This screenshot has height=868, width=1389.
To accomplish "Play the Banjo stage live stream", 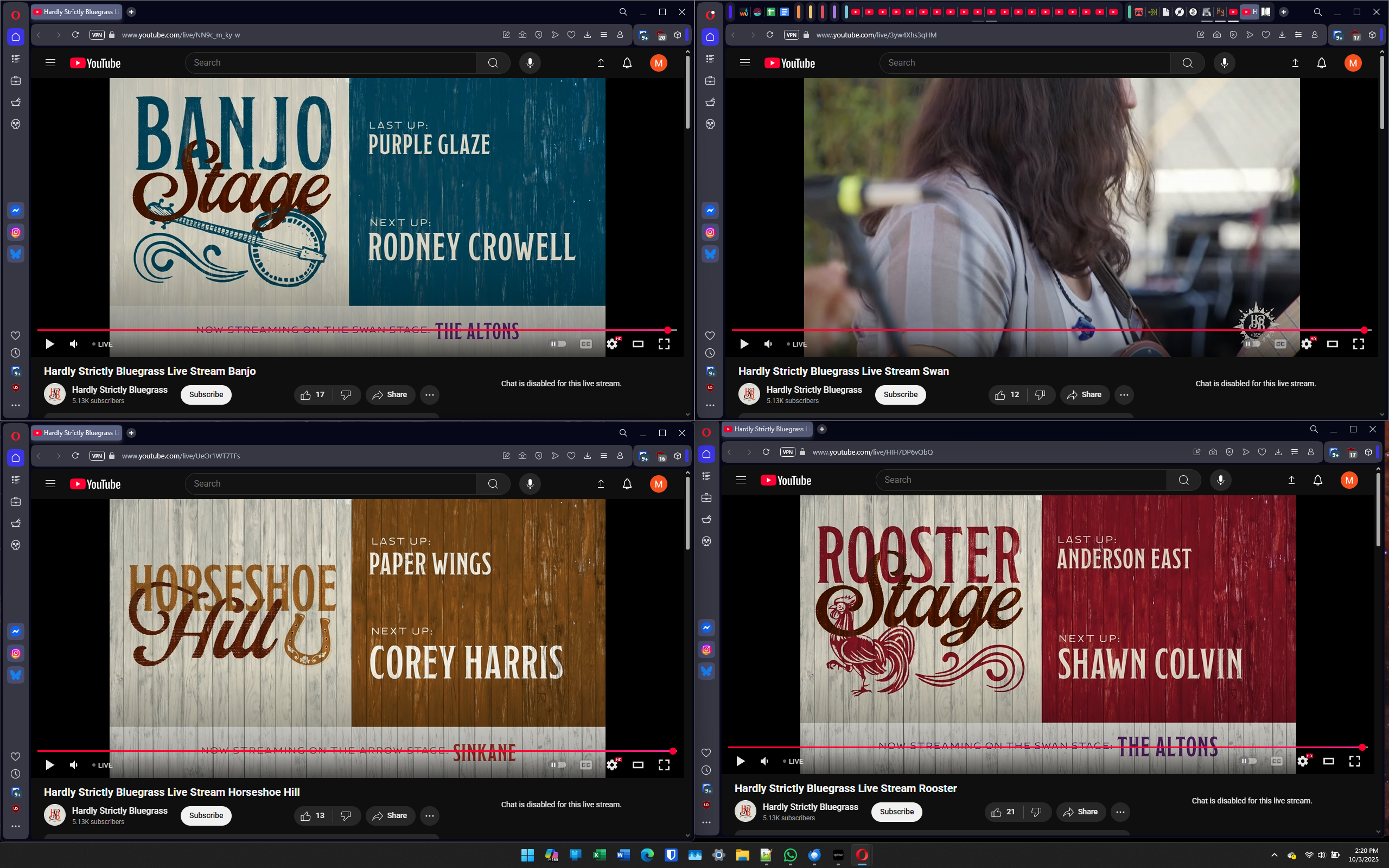I will pyautogui.click(x=50, y=344).
